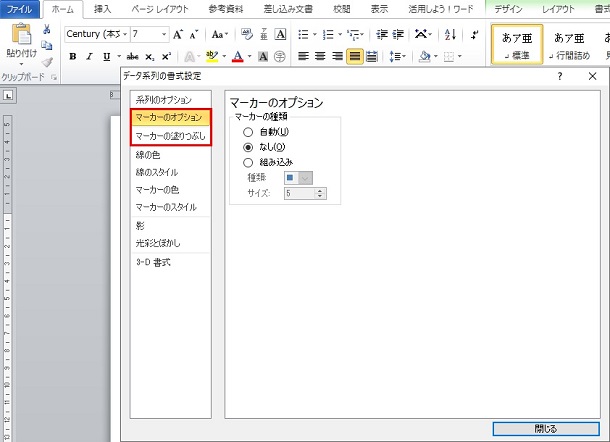Toggle Italic formatting
Screen dimensions: 610x442
point(89,56)
